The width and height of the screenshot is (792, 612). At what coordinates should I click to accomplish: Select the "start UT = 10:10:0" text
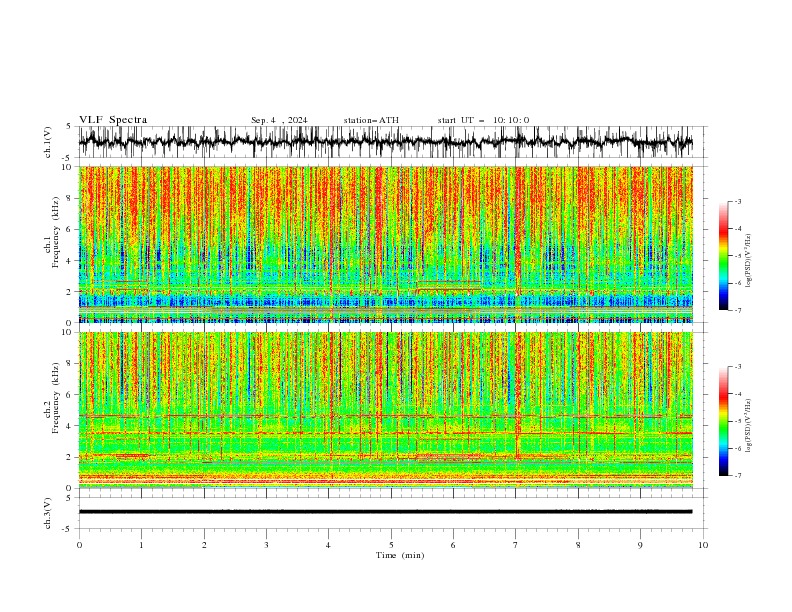point(483,120)
